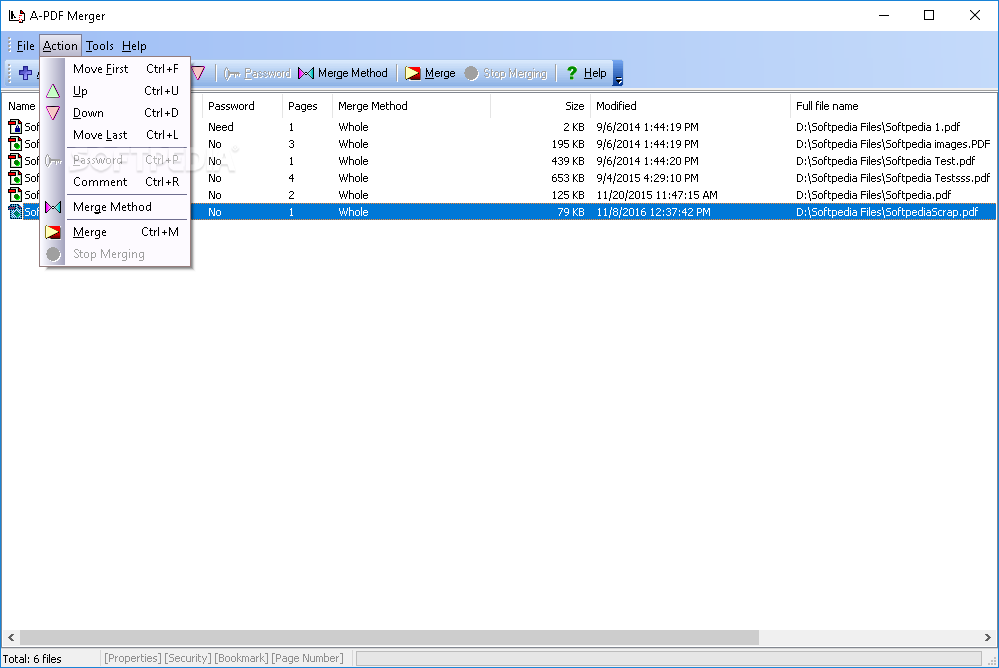This screenshot has height=668, width=999.
Task: Click the Merge Method bowtie icon in toolbar
Action: click(x=306, y=73)
